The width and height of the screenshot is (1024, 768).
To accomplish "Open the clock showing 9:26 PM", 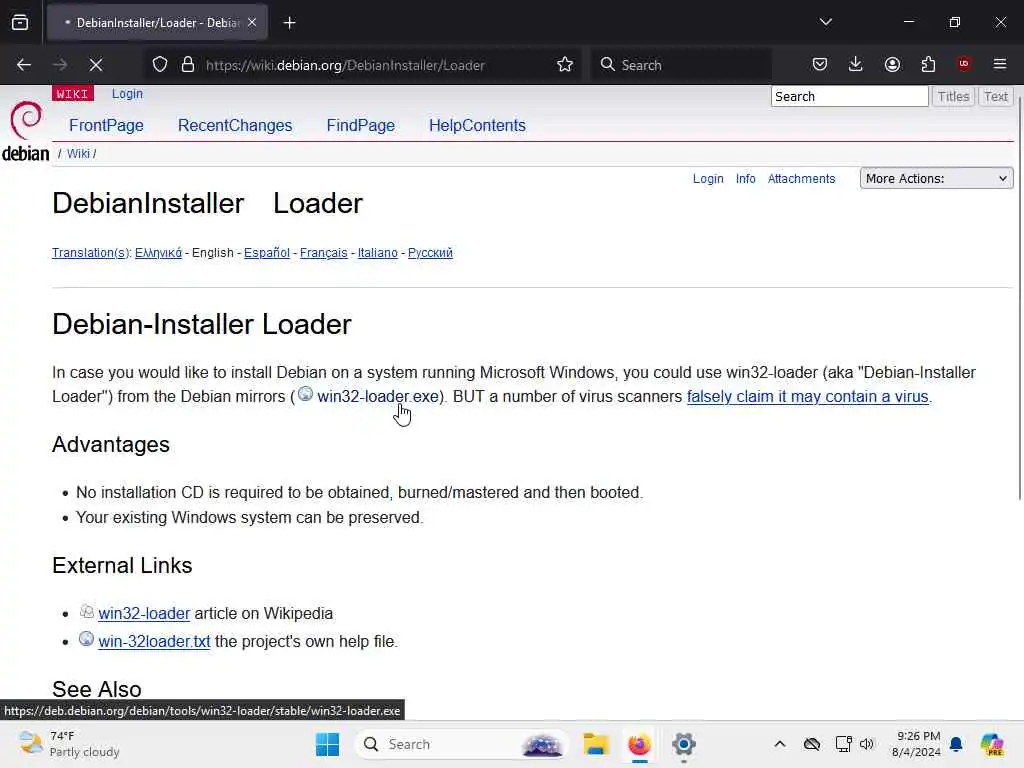I will pos(916,744).
